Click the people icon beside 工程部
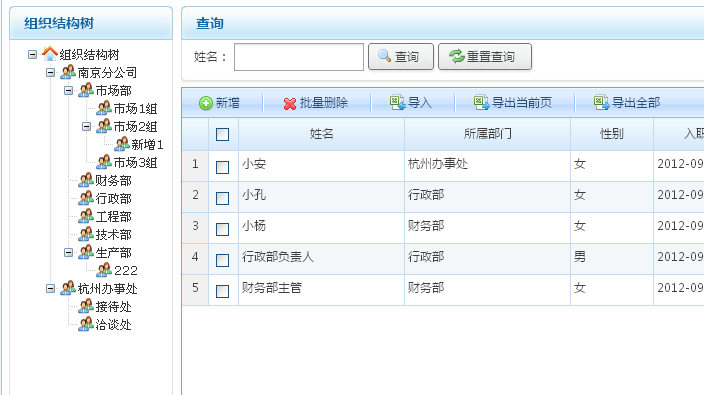Screen dimensions: 704x395 click(86, 216)
